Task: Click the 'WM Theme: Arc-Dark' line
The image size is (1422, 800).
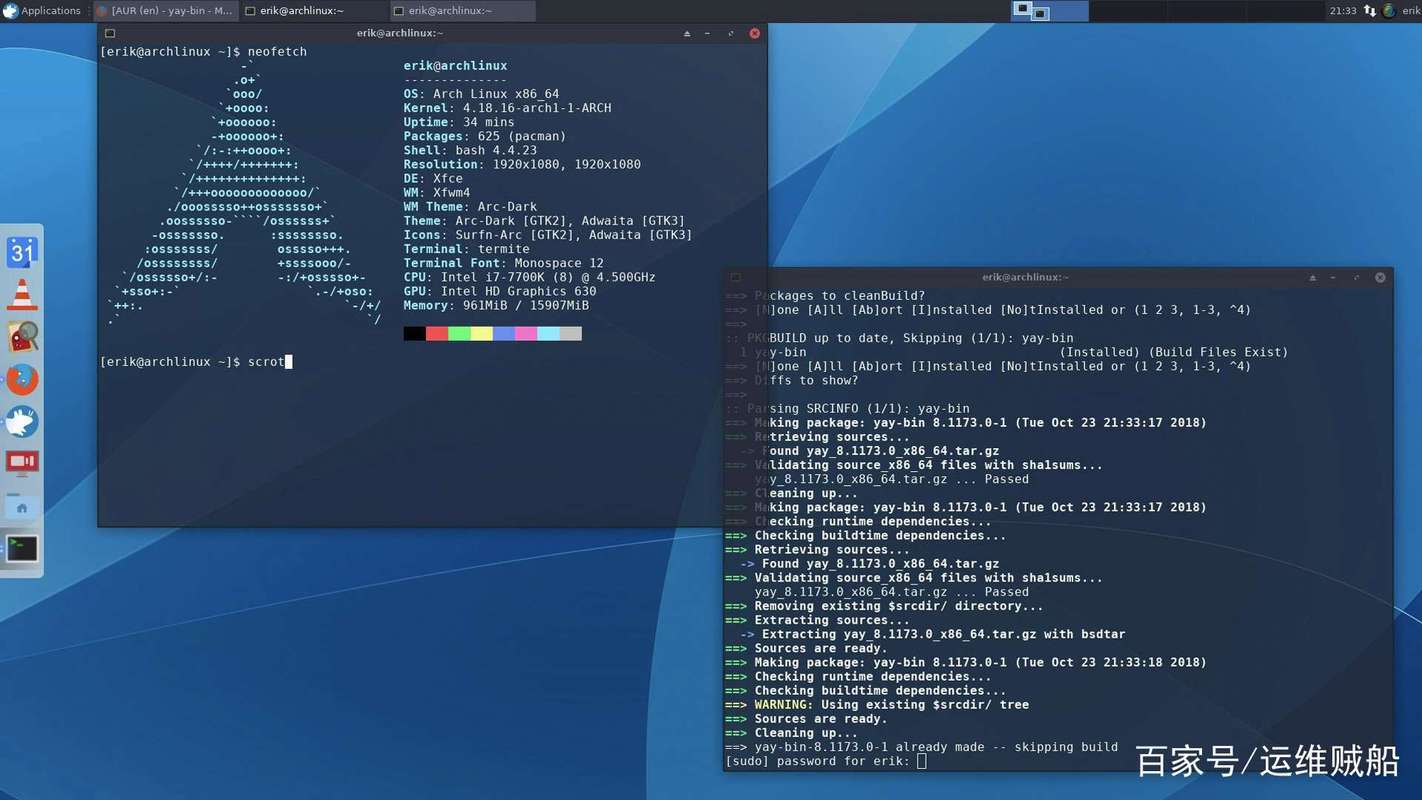Action: click(470, 207)
